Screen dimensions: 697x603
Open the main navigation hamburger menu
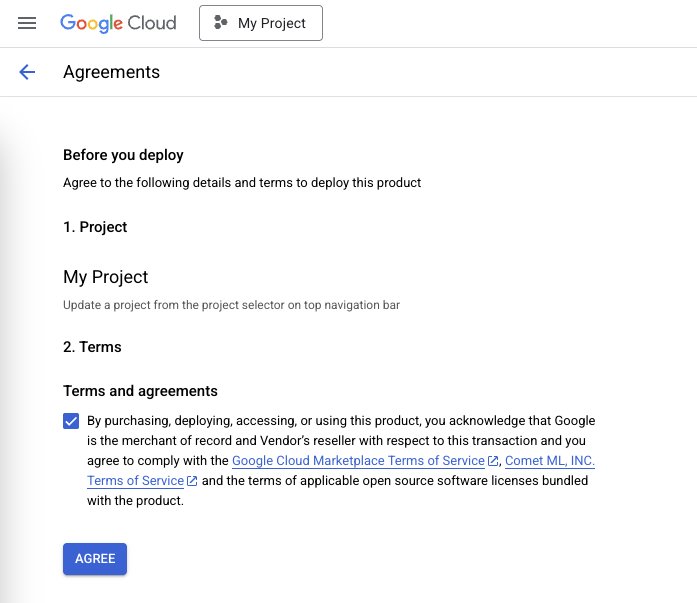(27, 23)
